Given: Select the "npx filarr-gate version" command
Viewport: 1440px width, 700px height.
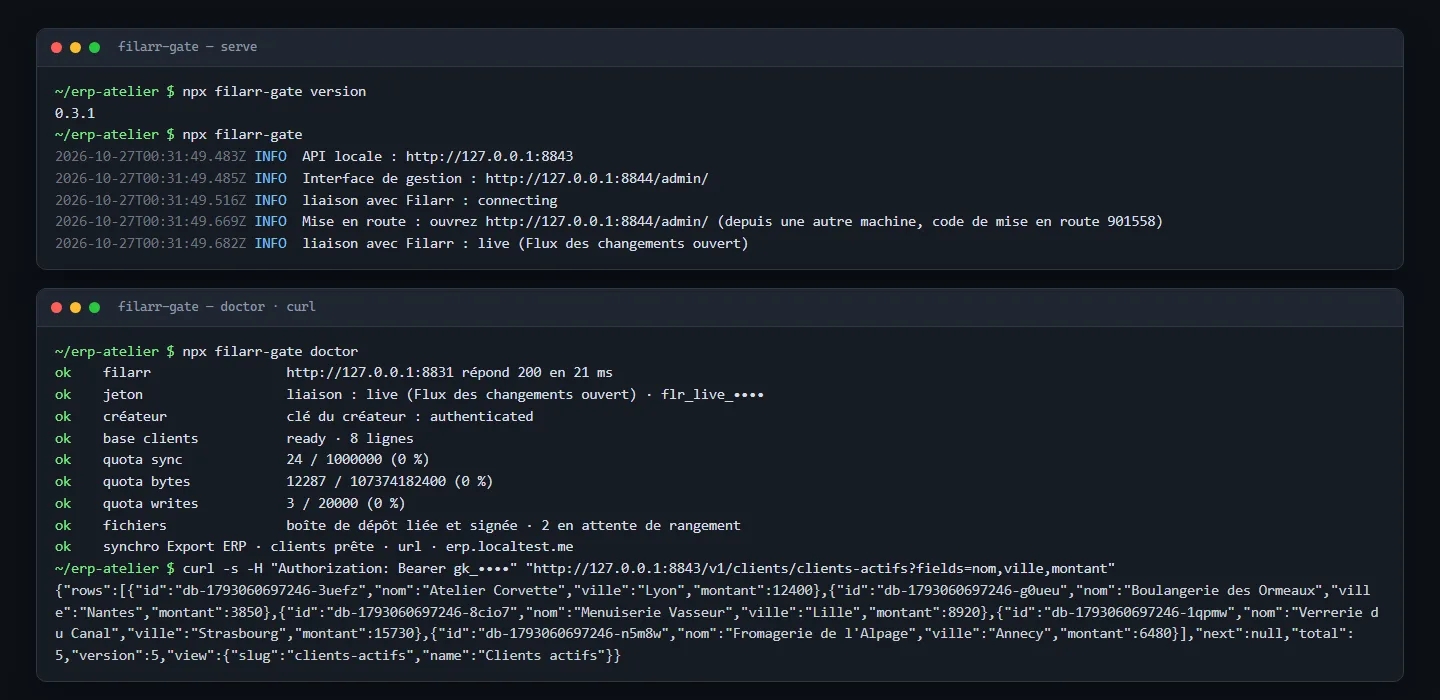Looking at the screenshot, I should point(274,91).
